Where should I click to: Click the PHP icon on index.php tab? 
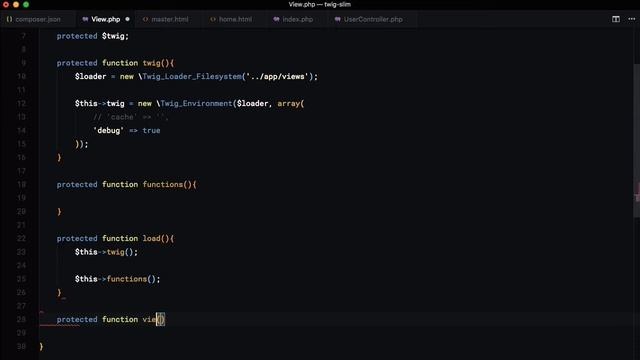(276, 19)
